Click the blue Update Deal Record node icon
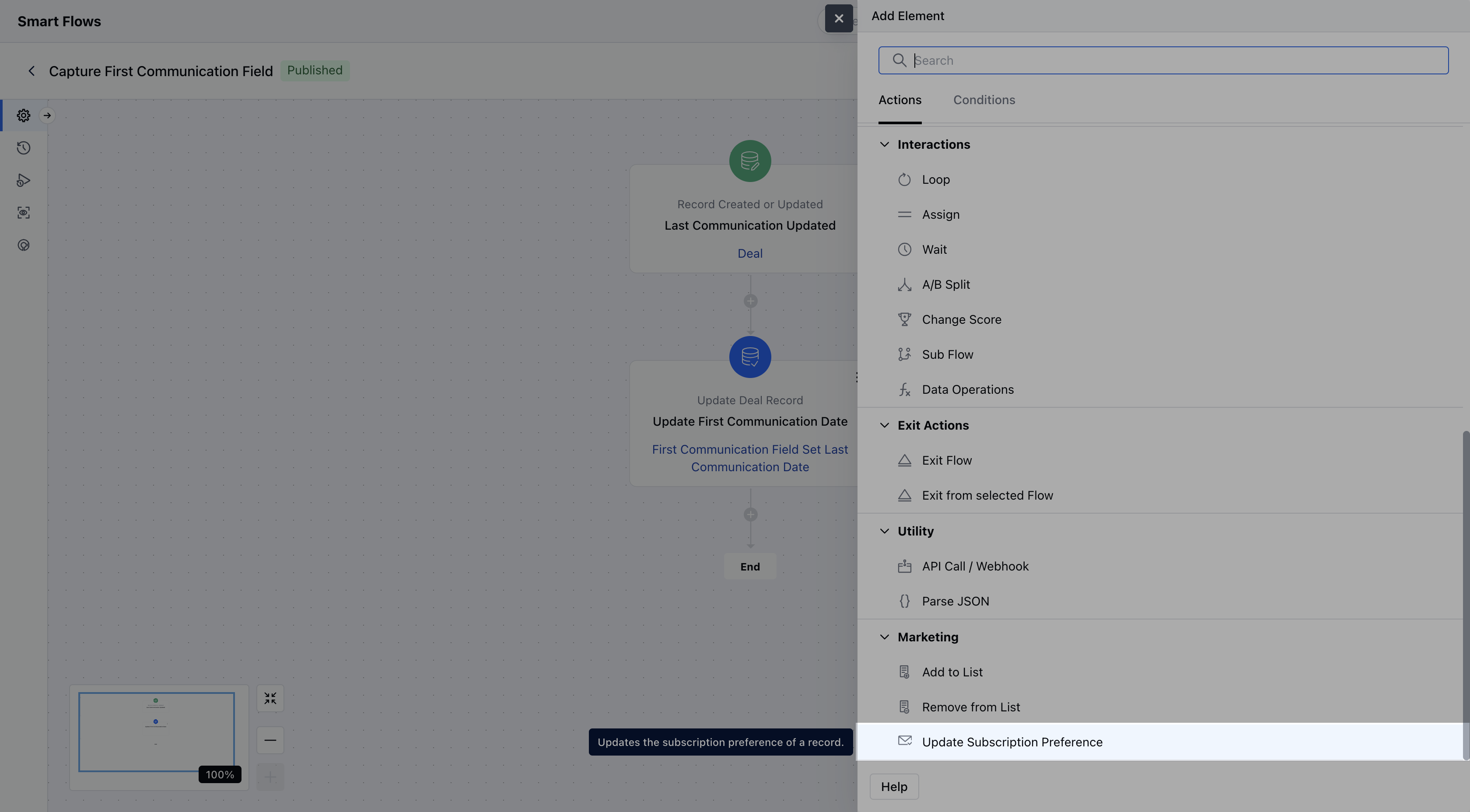This screenshot has height=812, width=1470. pos(750,357)
